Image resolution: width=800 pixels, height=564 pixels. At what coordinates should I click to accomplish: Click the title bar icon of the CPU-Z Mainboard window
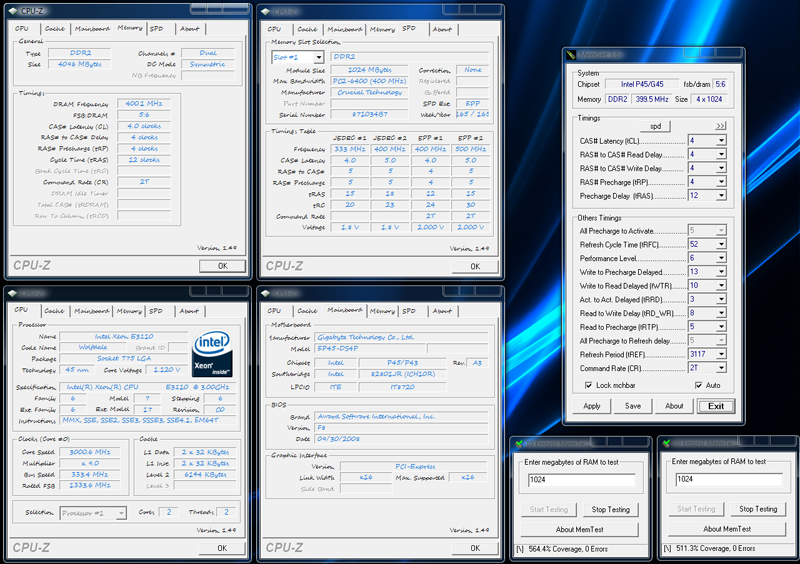pos(265,293)
